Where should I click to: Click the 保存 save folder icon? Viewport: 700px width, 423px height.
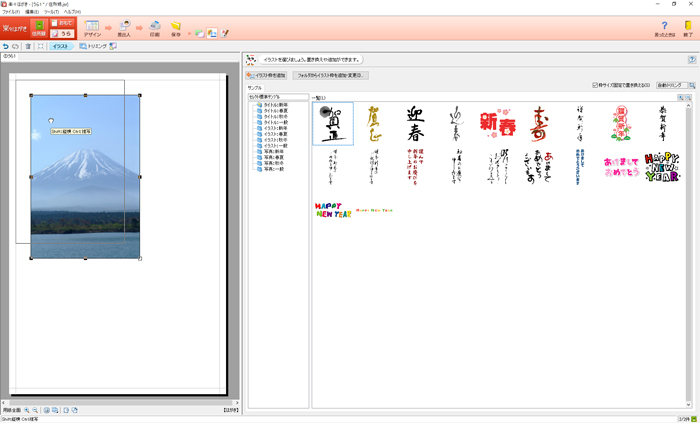pos(176,28)
